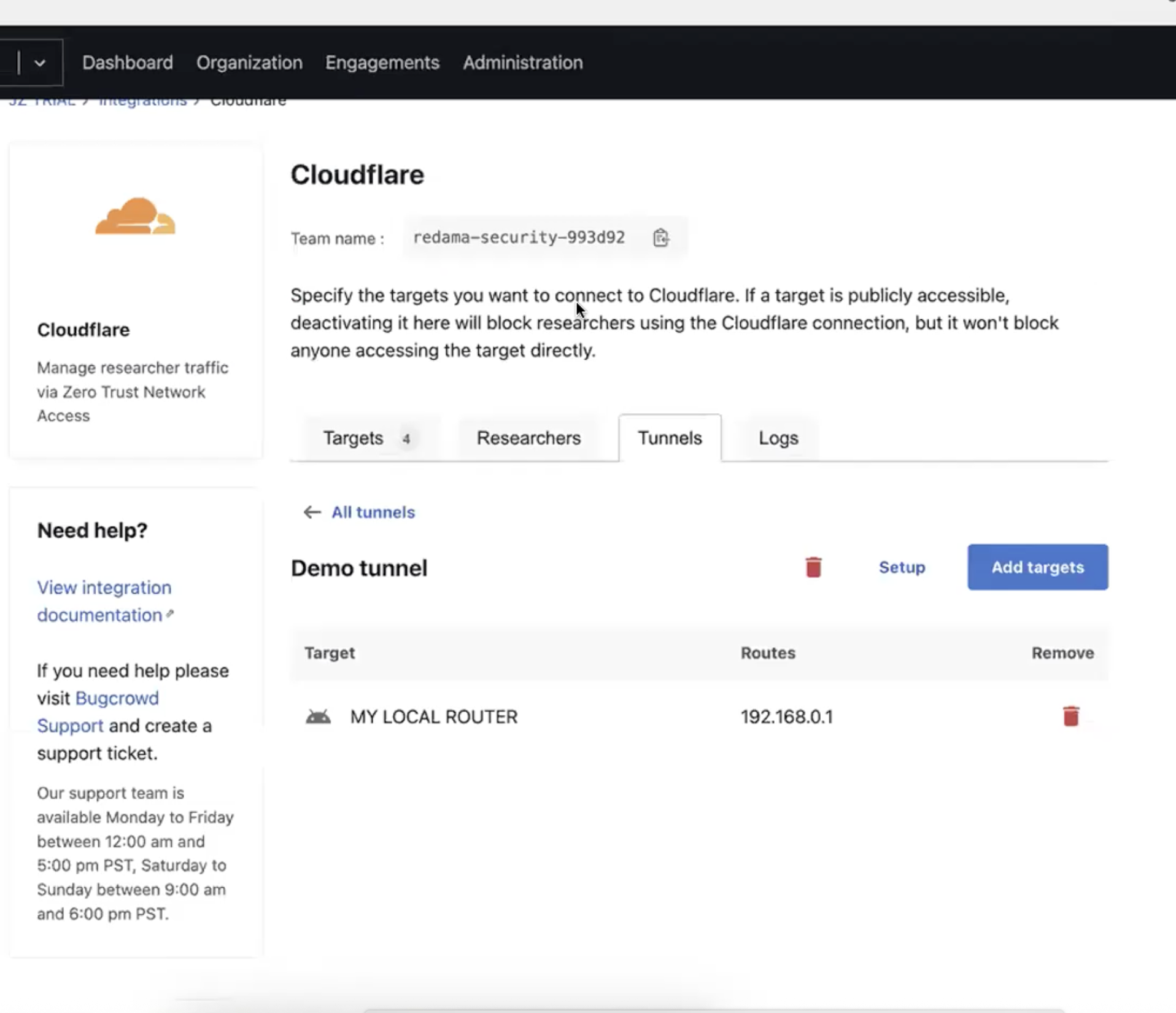
Task: Click the Demo tunnel heading
Action: point(358,568)
